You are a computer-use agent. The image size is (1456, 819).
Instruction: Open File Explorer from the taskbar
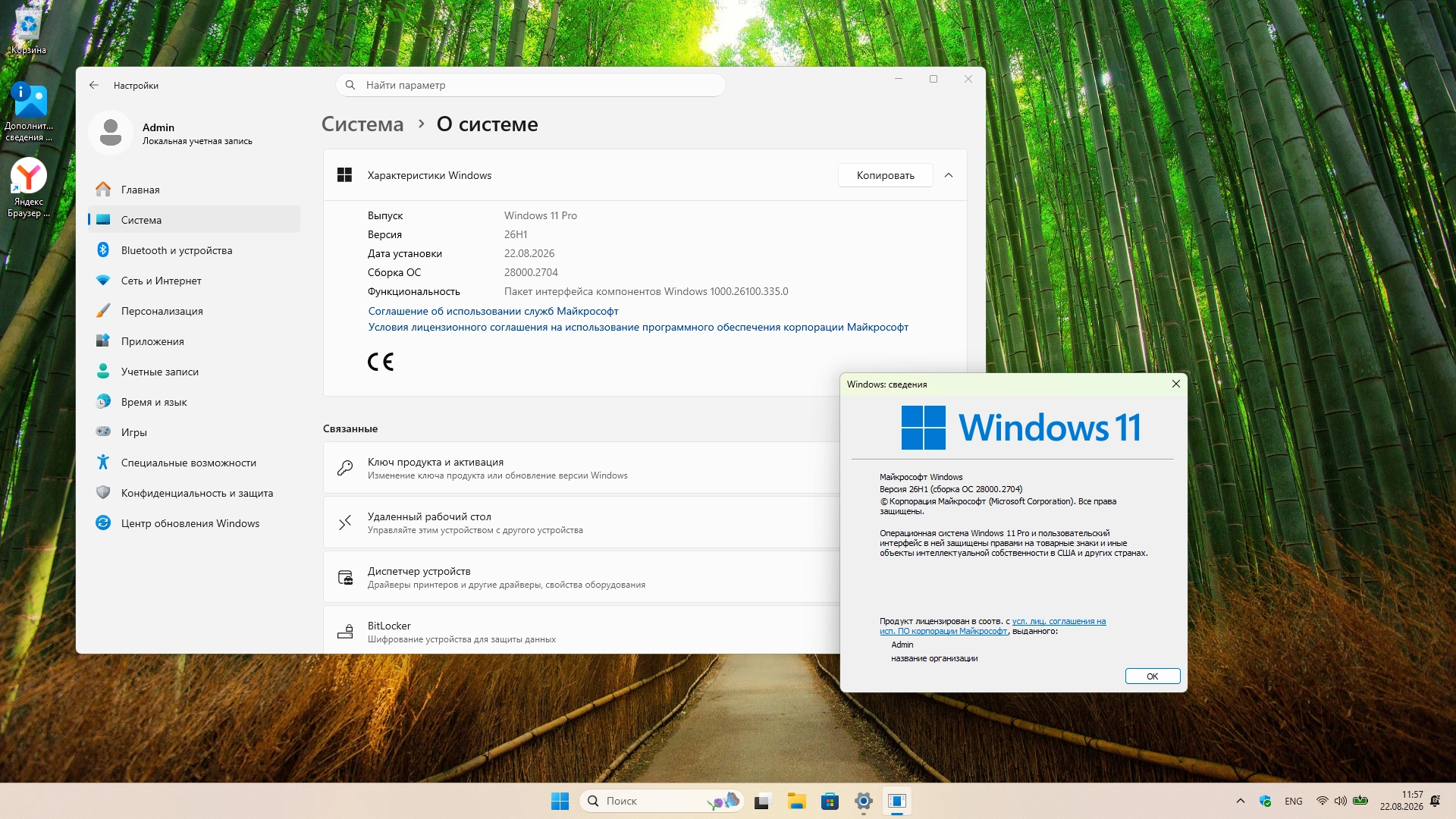tap(796, 801)
